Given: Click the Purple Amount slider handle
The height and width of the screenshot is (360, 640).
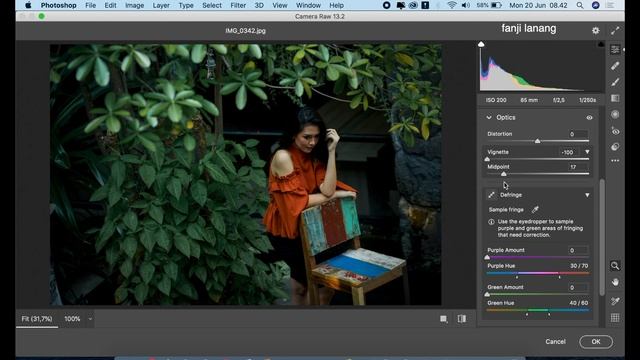Looking at the screenshot, I should [x=487, y=257].
